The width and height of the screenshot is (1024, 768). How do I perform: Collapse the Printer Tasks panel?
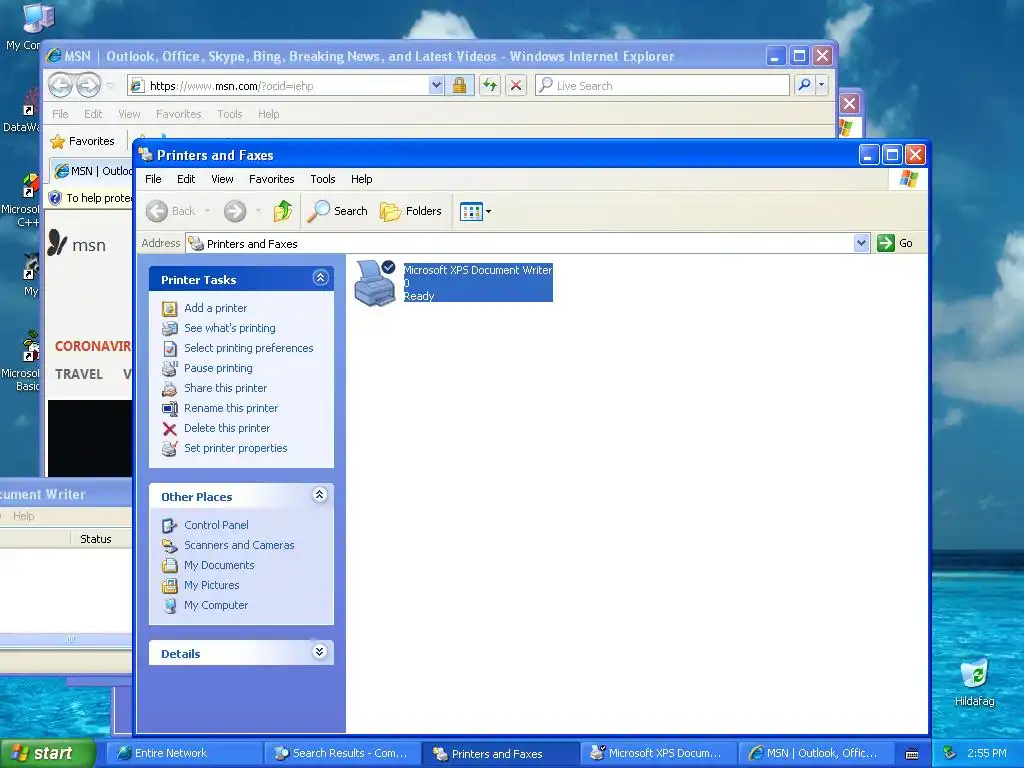320,278
